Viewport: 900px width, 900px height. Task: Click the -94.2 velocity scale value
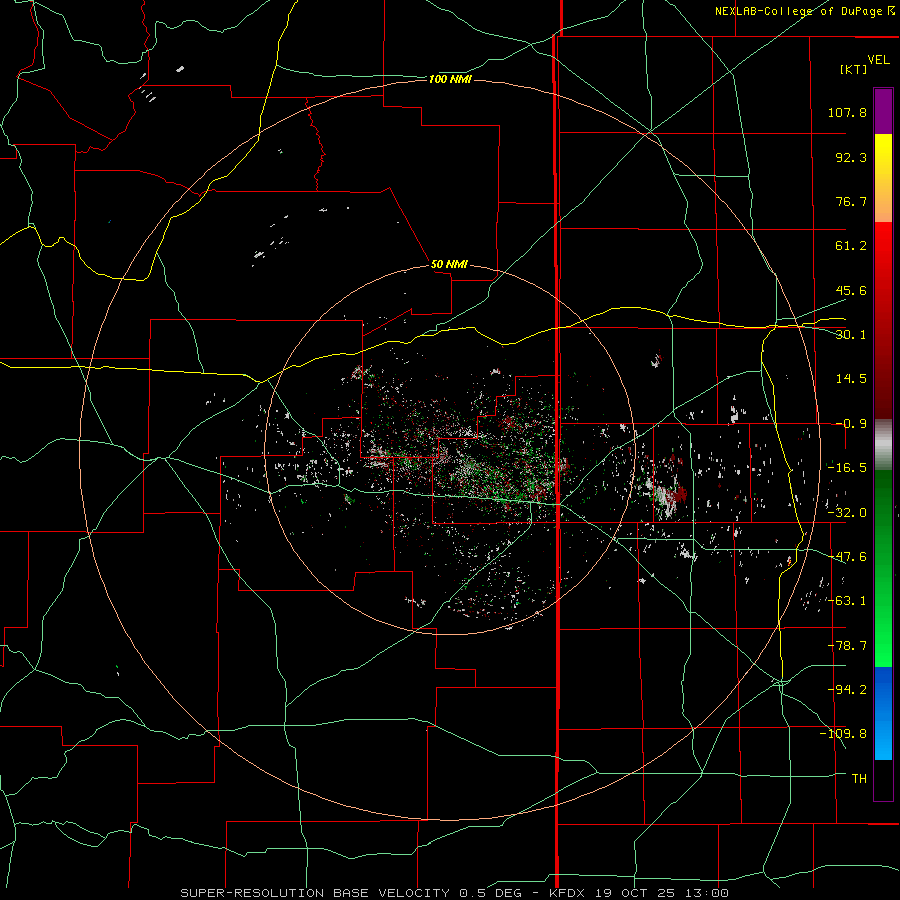847,690
